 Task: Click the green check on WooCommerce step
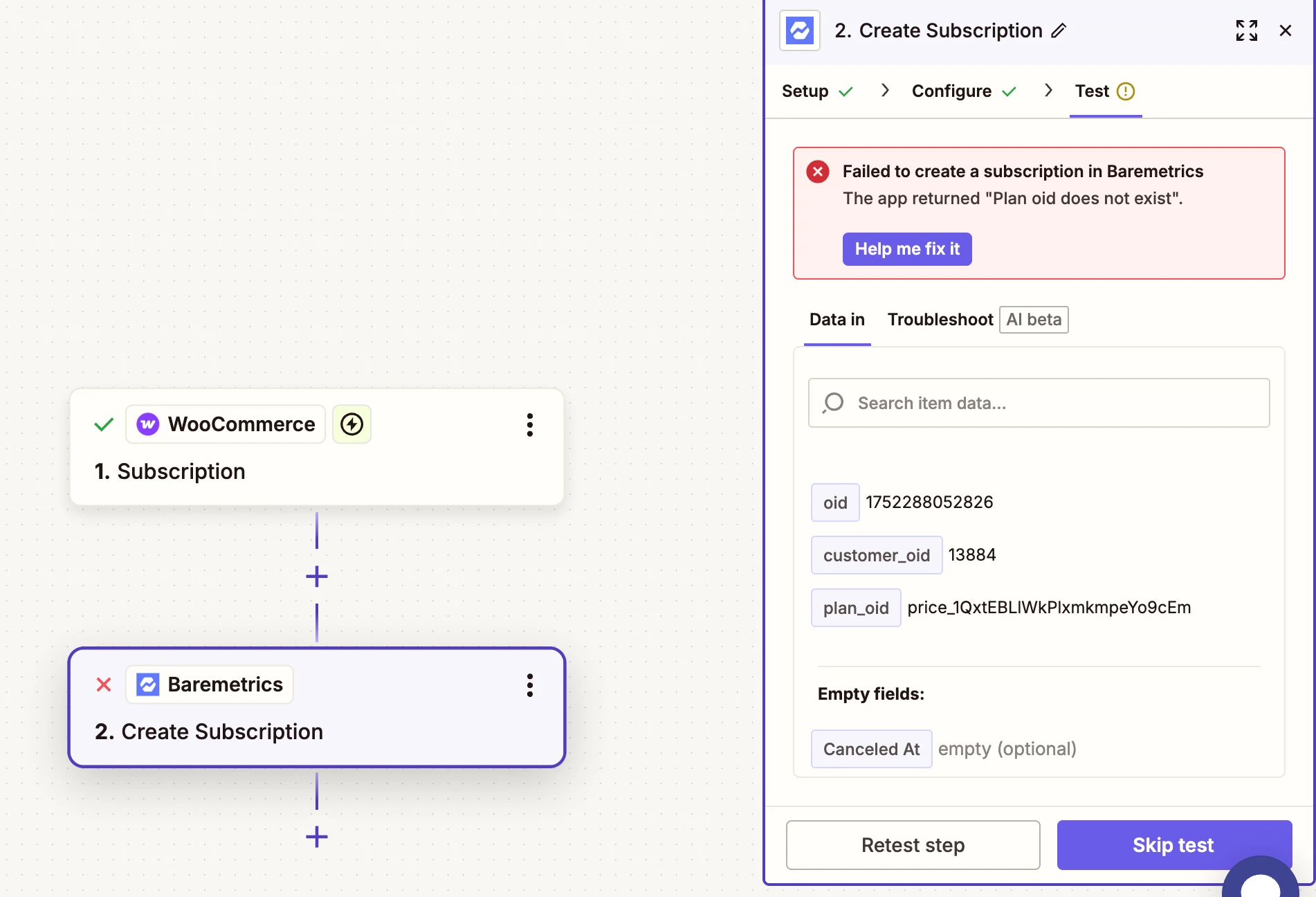click(x=104, y=424)
